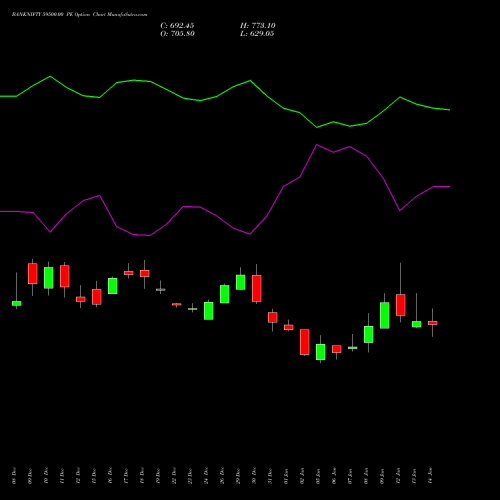Click the 11 Dec date label
Viewport: 500px width, 500px height.
pos(62,476)
